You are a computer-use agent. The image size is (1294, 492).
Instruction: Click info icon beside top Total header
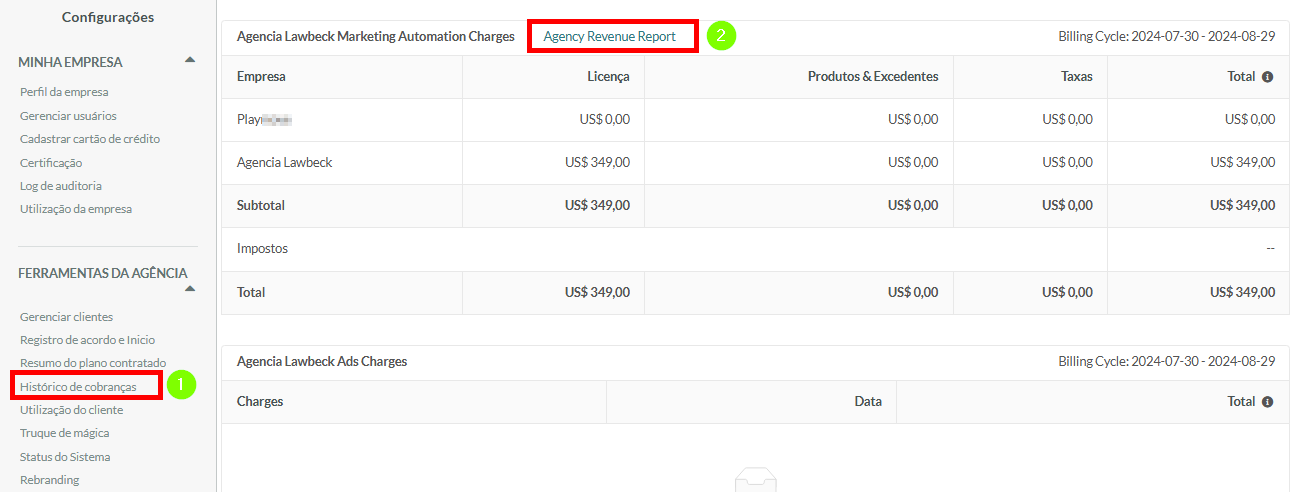click(x=1268, y=77)
